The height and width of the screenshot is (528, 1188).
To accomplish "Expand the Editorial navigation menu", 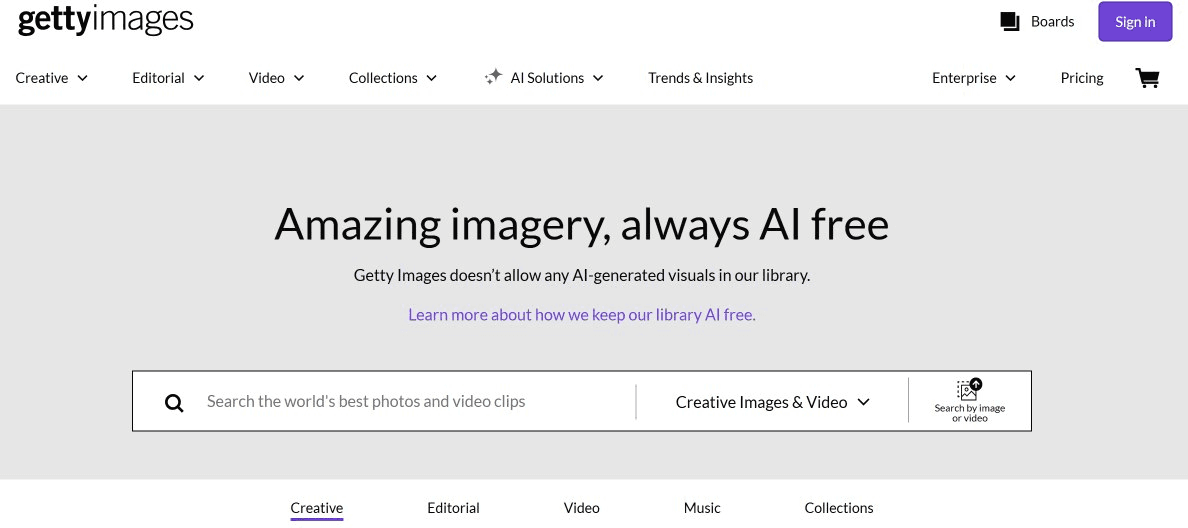I will point(168,78).
